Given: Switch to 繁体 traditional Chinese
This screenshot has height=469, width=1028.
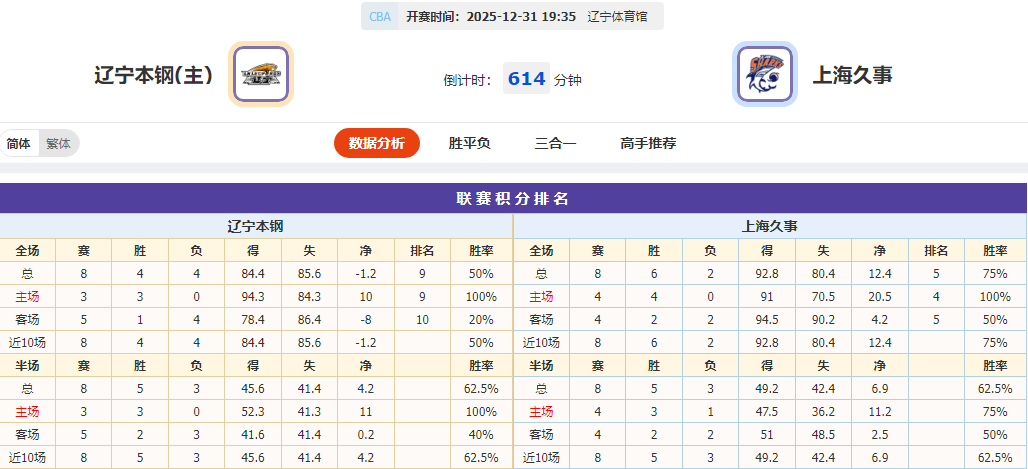Looking at the screenshot, I should (x=58, y=143).
